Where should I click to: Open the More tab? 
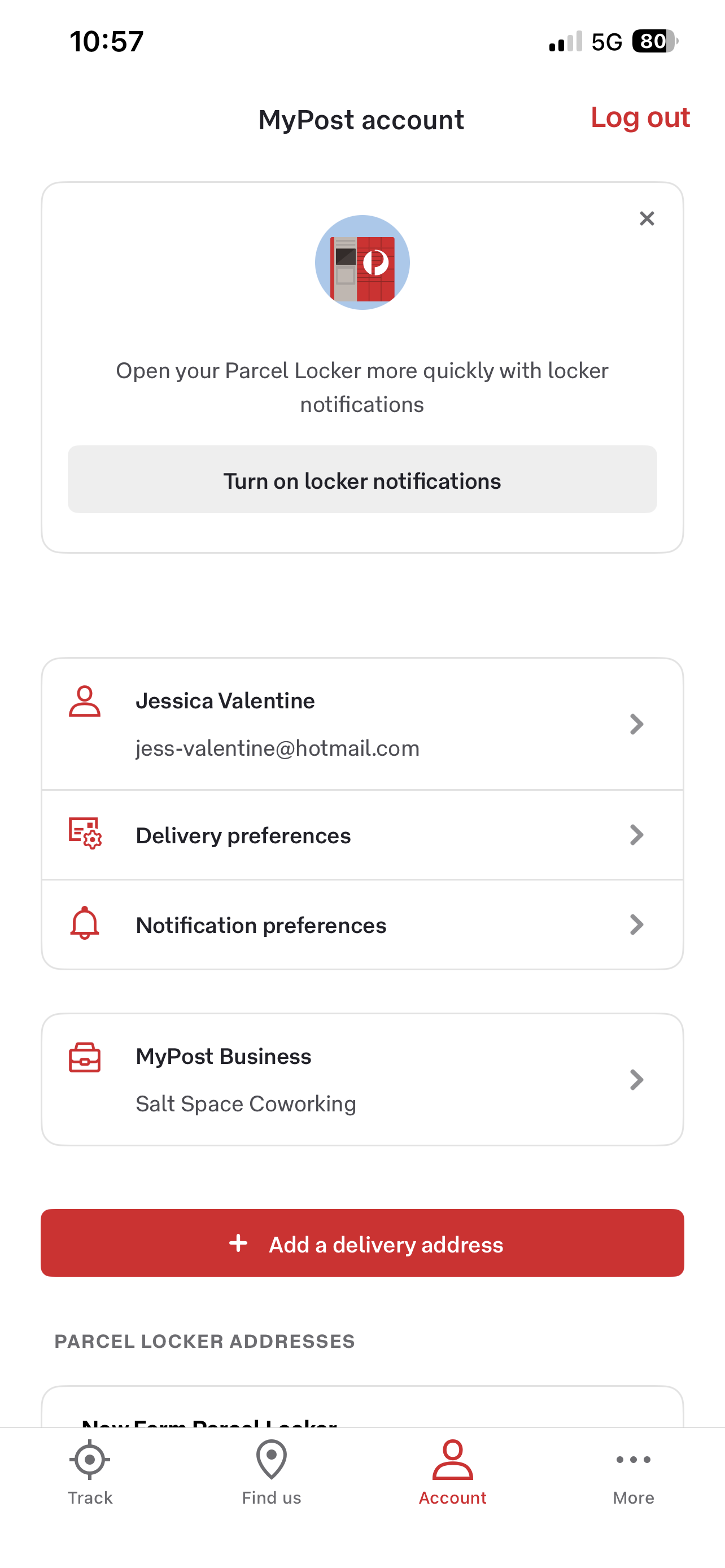pyautogui.click(x=633, y=1472)
